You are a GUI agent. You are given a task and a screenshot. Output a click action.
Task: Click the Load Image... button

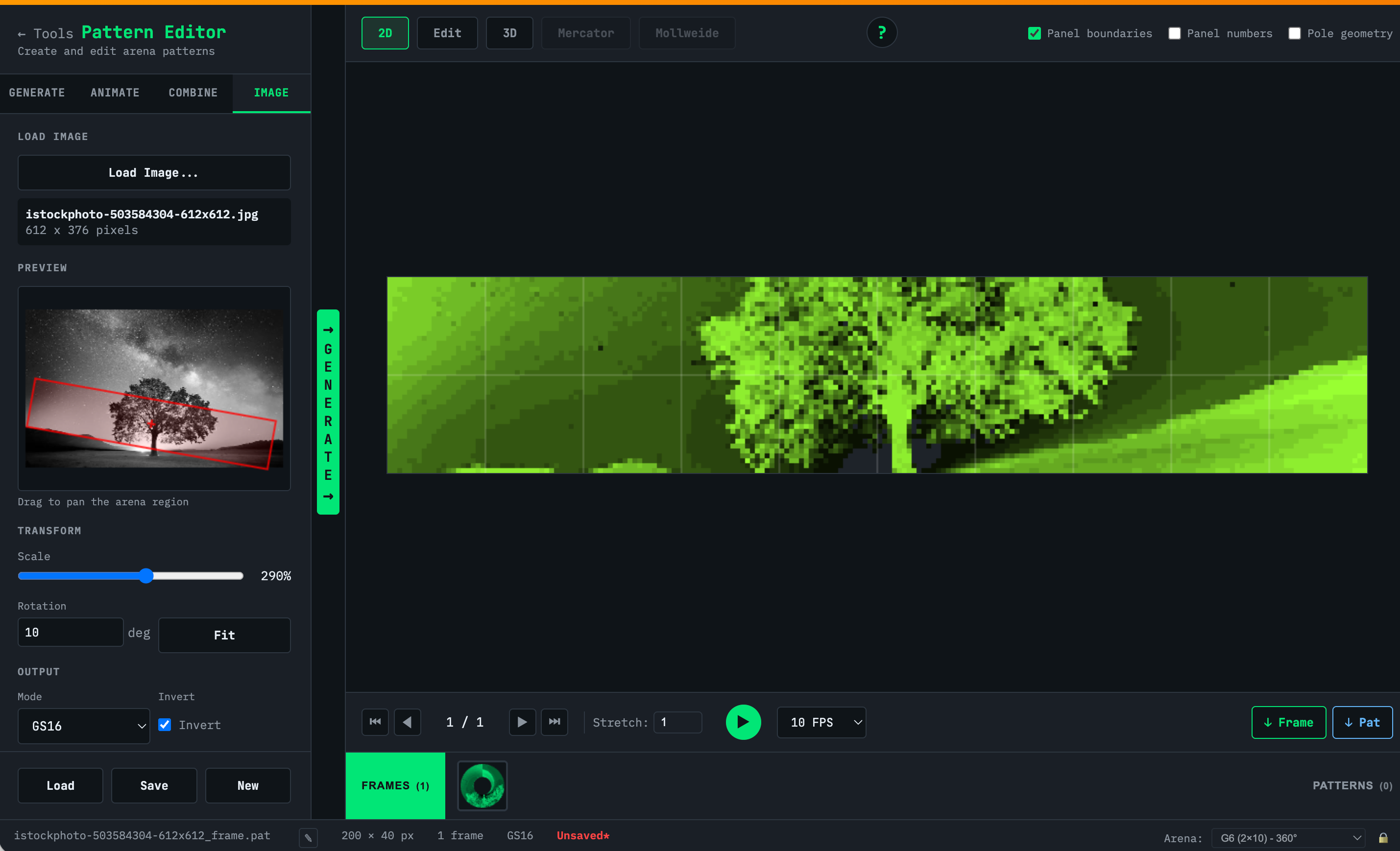[x=154, y=173]
